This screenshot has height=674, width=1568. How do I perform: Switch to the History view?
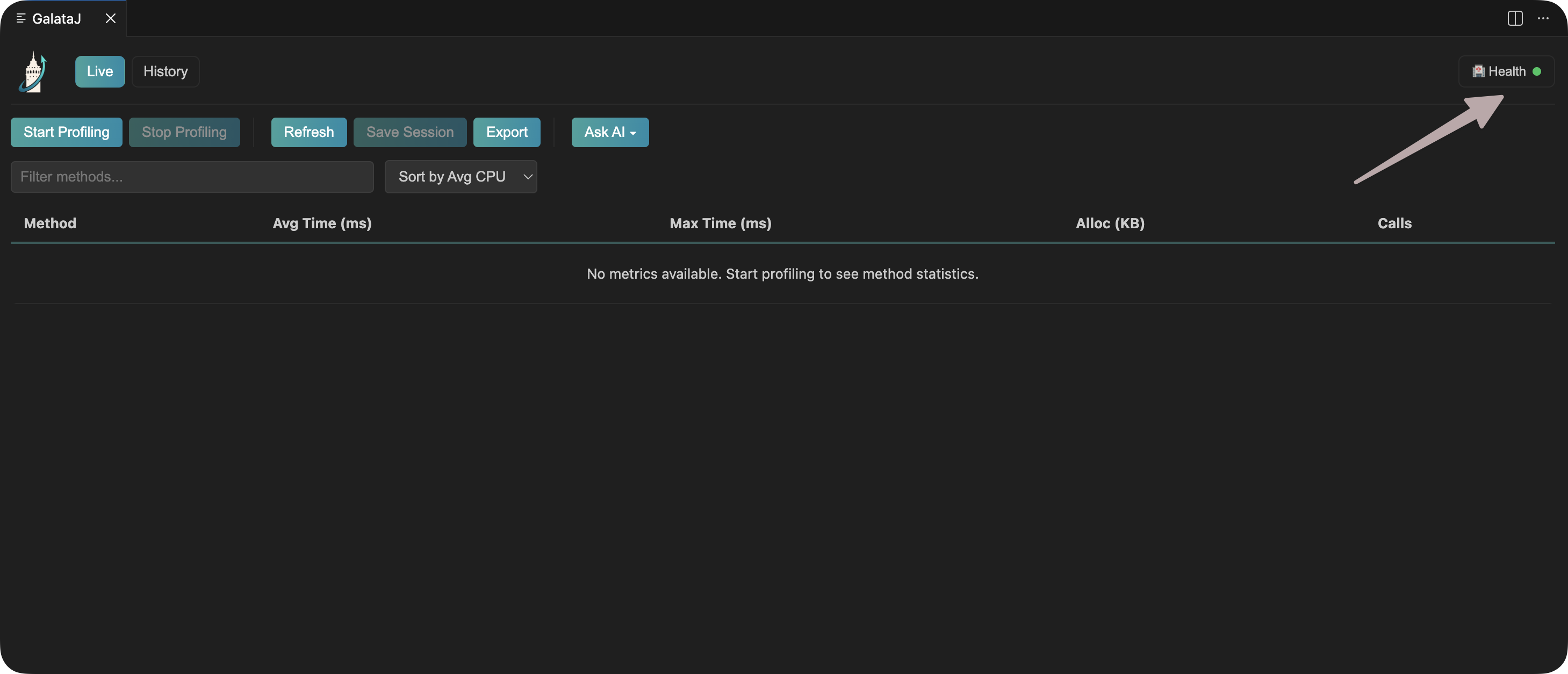tap(165, 71)
